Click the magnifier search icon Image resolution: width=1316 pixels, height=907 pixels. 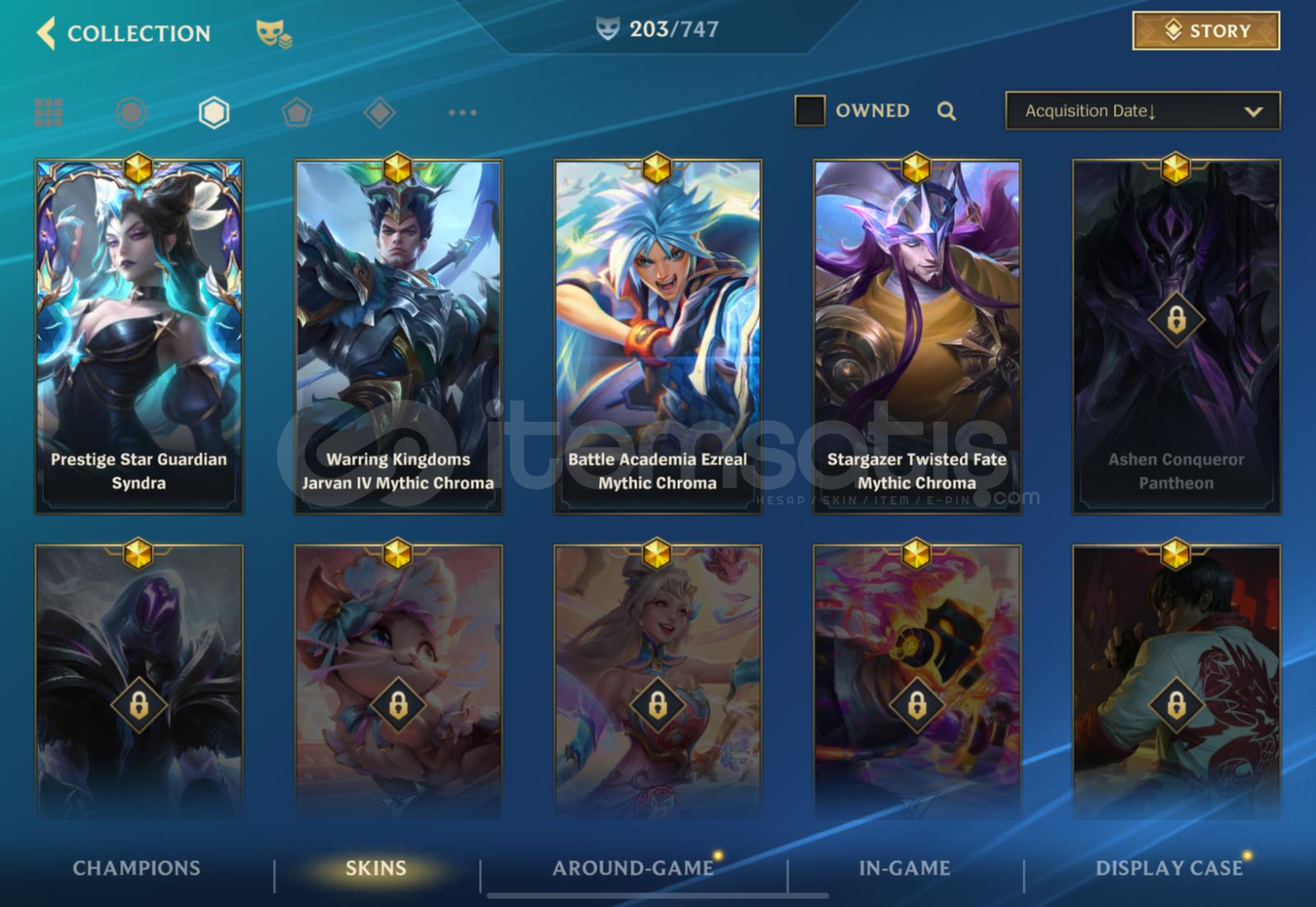point(946,111)
